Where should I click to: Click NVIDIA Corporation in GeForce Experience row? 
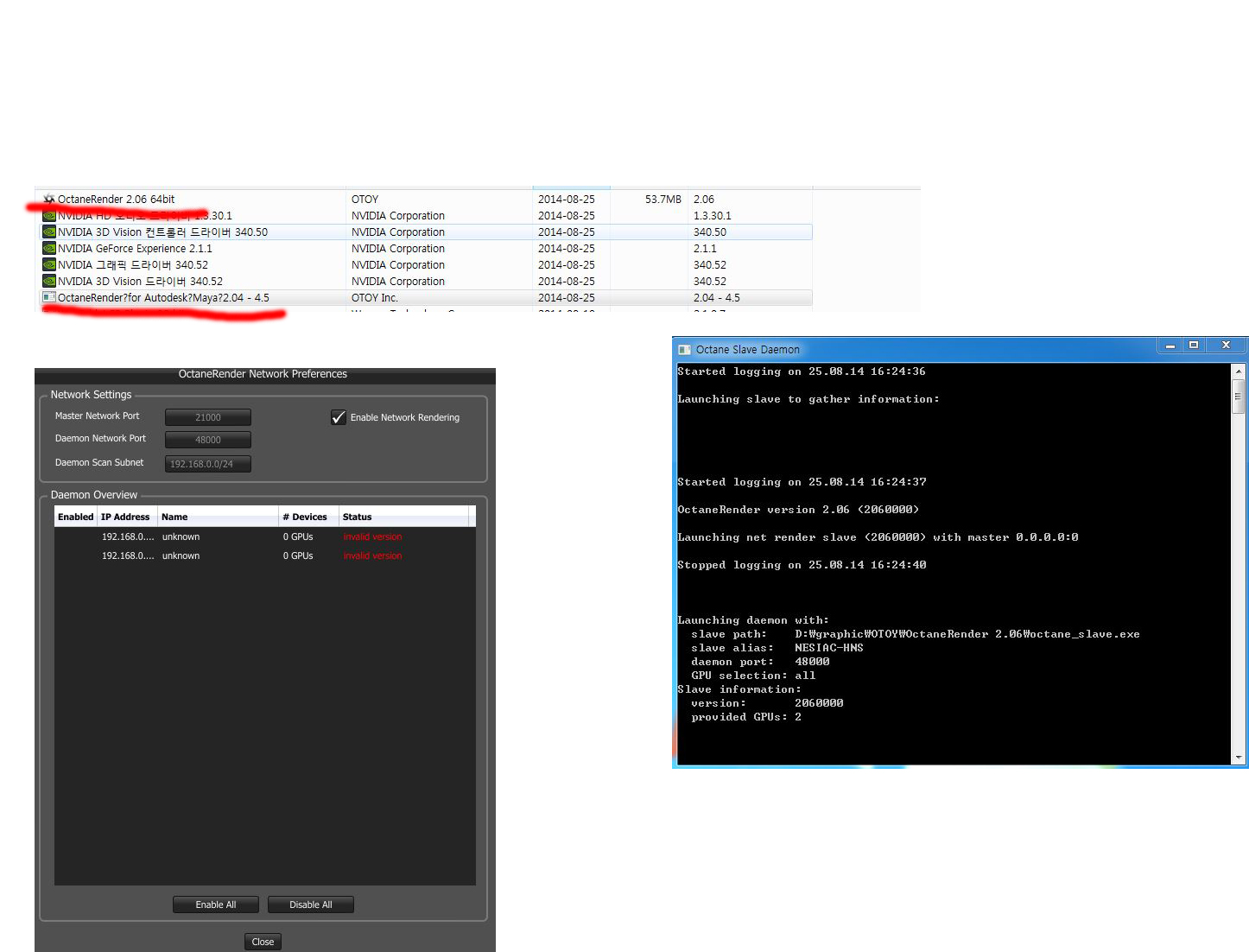tap(398, 248)
